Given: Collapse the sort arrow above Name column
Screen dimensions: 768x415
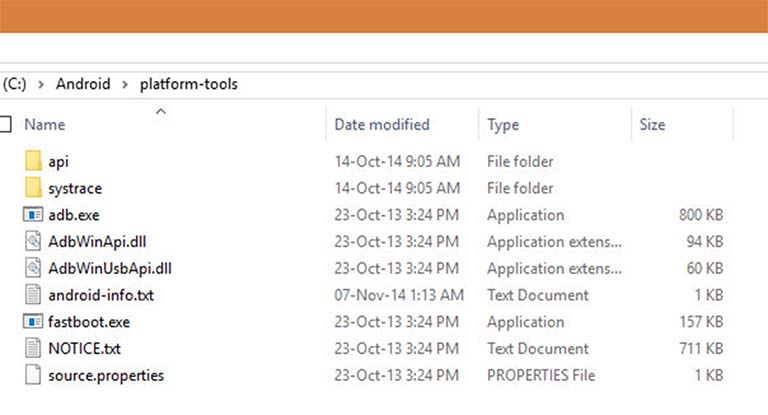Looking at the screenshot, I should click(x=161, y=111).
